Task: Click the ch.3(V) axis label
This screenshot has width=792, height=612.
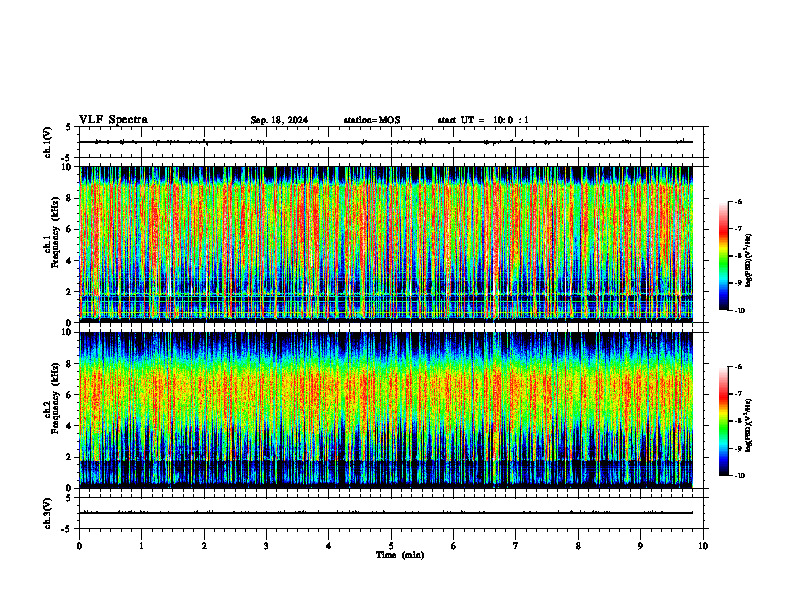Action: tap(47, 513)
